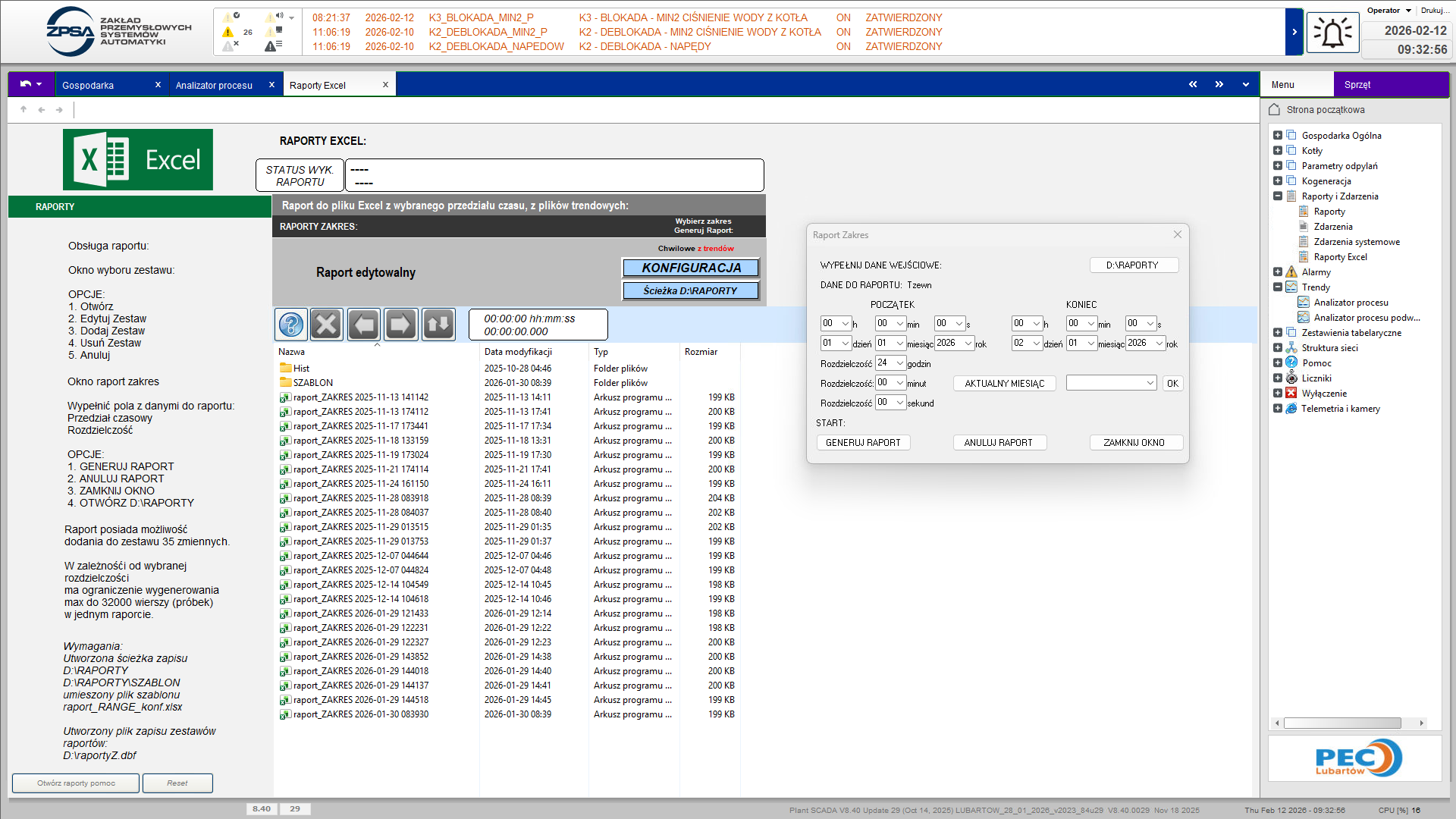Click the green Excel logo
The width and height of the screenshot is (1456, 819).
[x=138, y=159]
